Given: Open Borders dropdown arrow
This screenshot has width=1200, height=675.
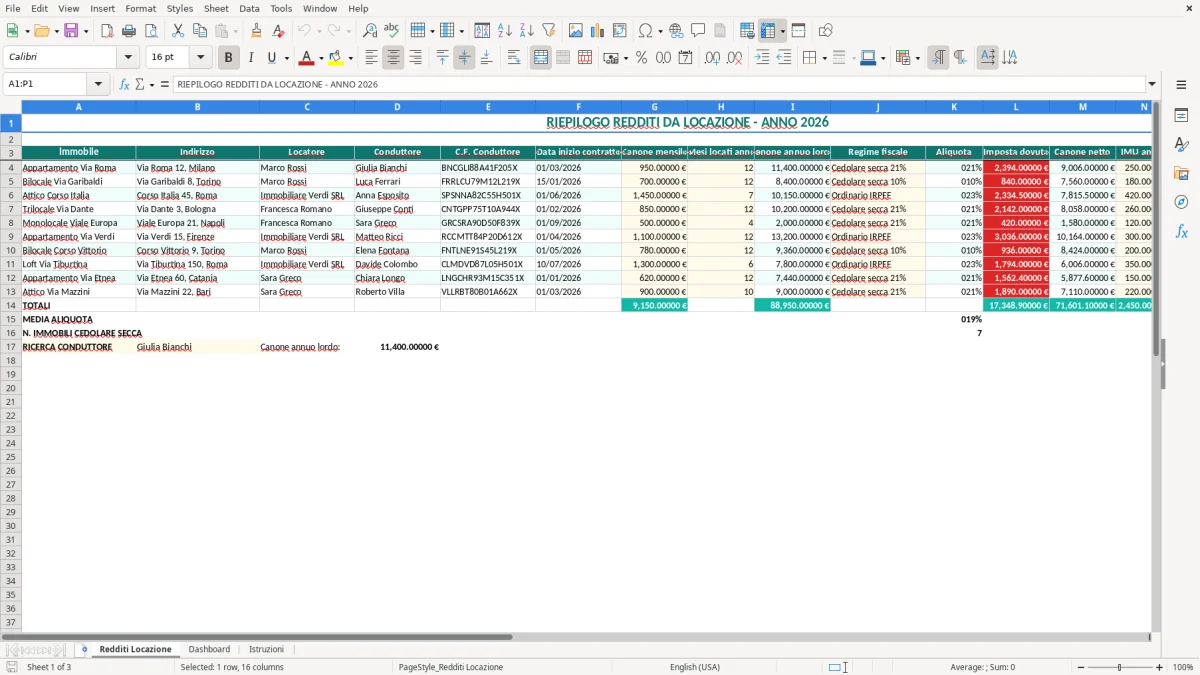Looking at the screenshot, I should pyautogui.click(x=824, y=58).
